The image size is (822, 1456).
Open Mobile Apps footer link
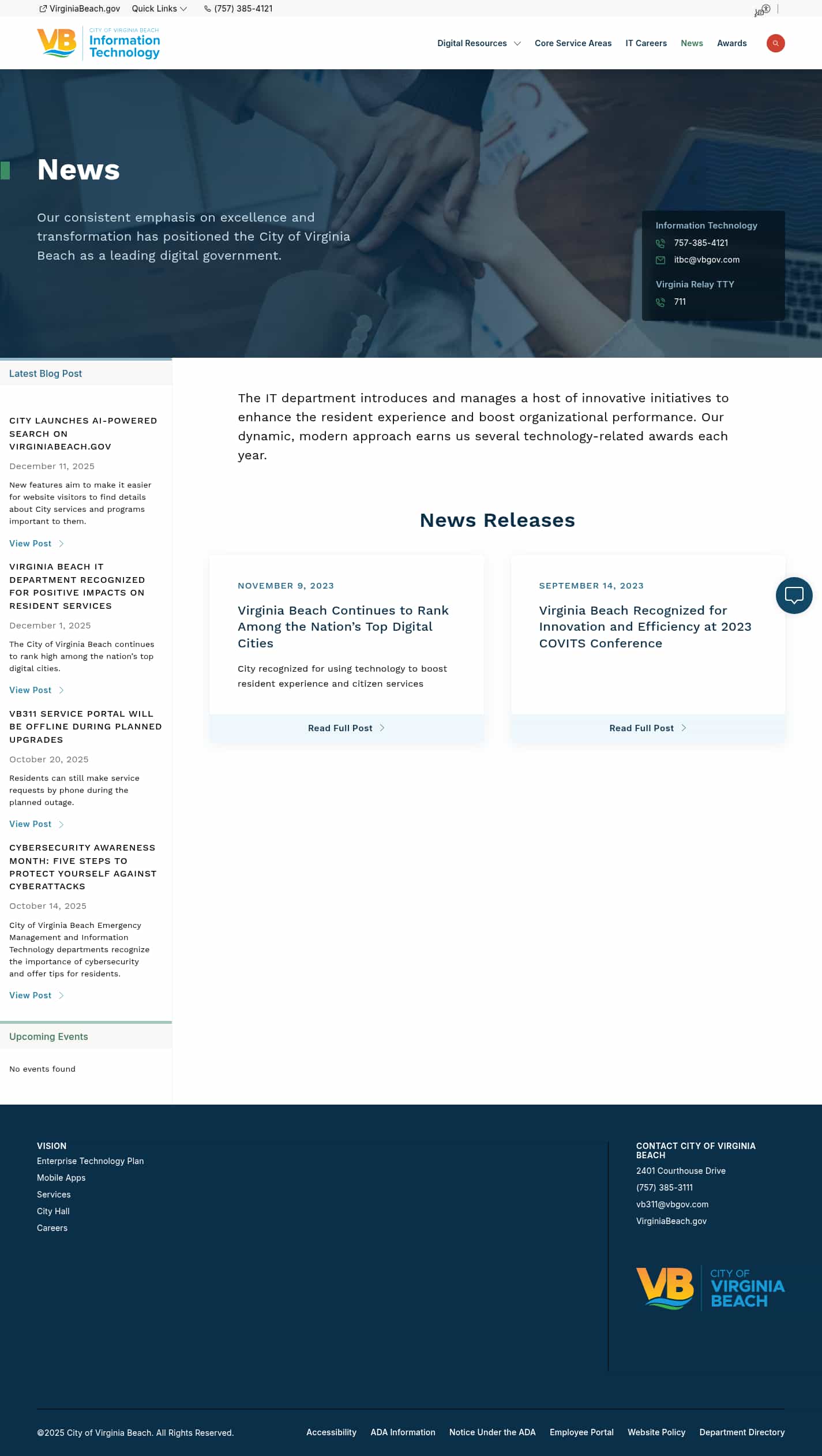[61, 1178]
